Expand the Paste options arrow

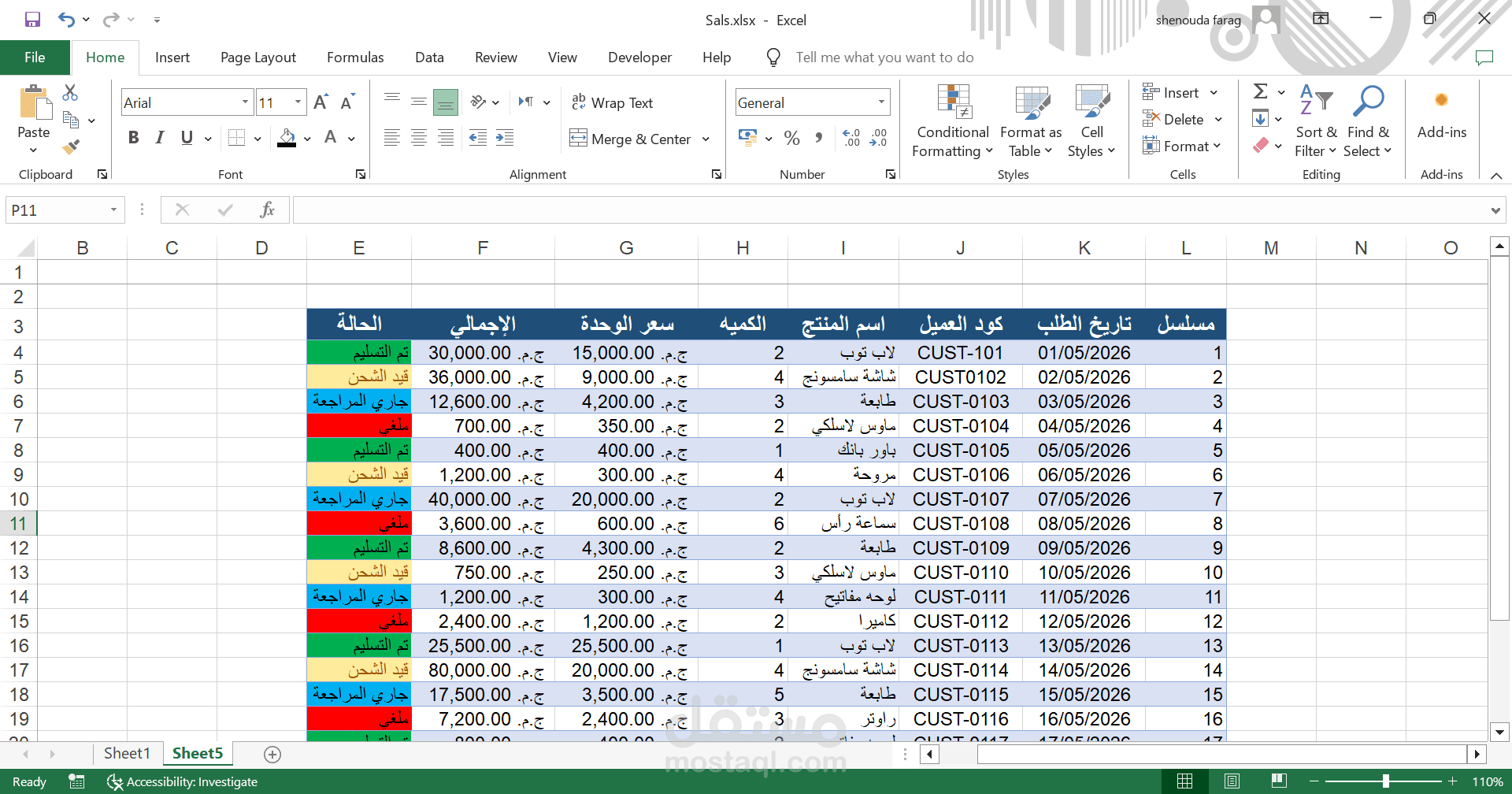tap(33, 150)
